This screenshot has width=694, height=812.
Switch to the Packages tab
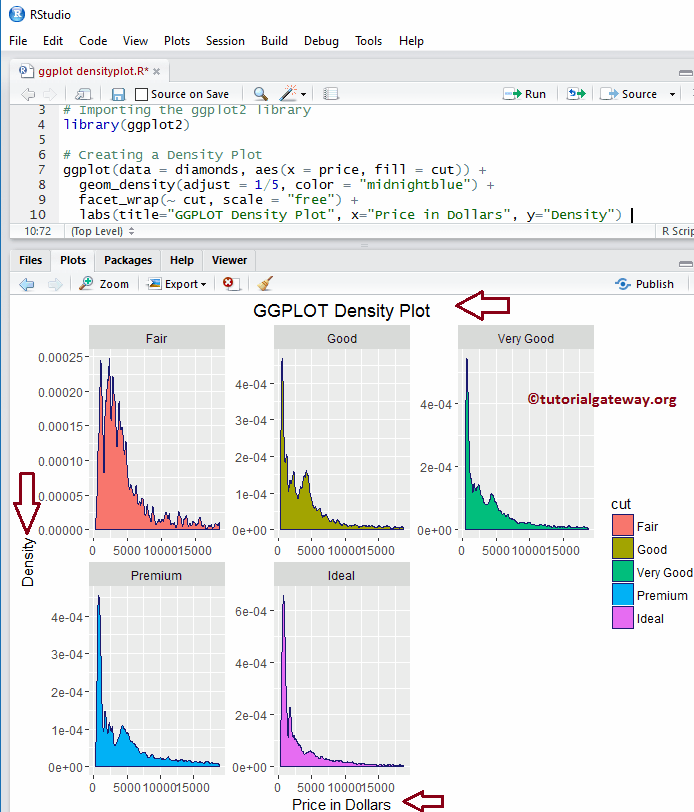click(x=128, y=260)
